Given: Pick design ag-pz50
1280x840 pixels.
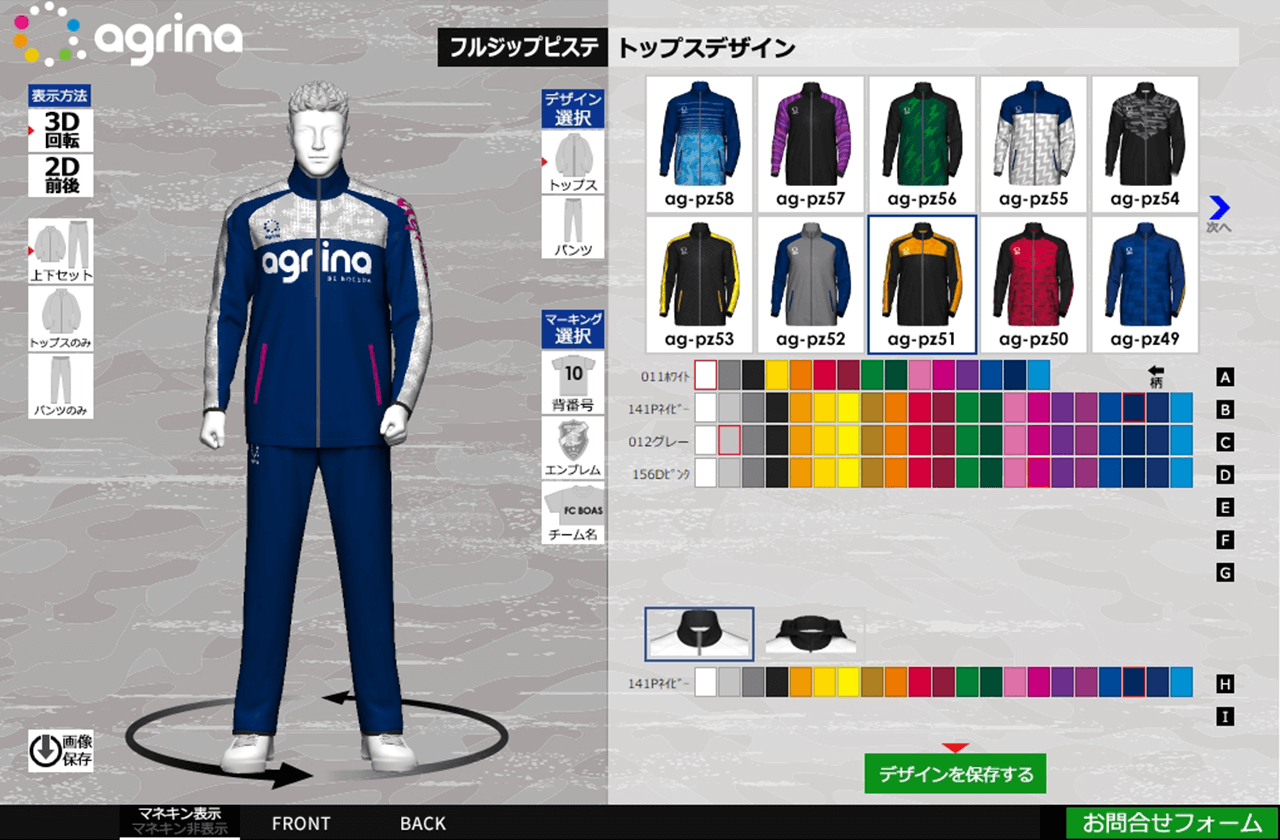Looking at the screenshot, I should [x=1033, y=285].
